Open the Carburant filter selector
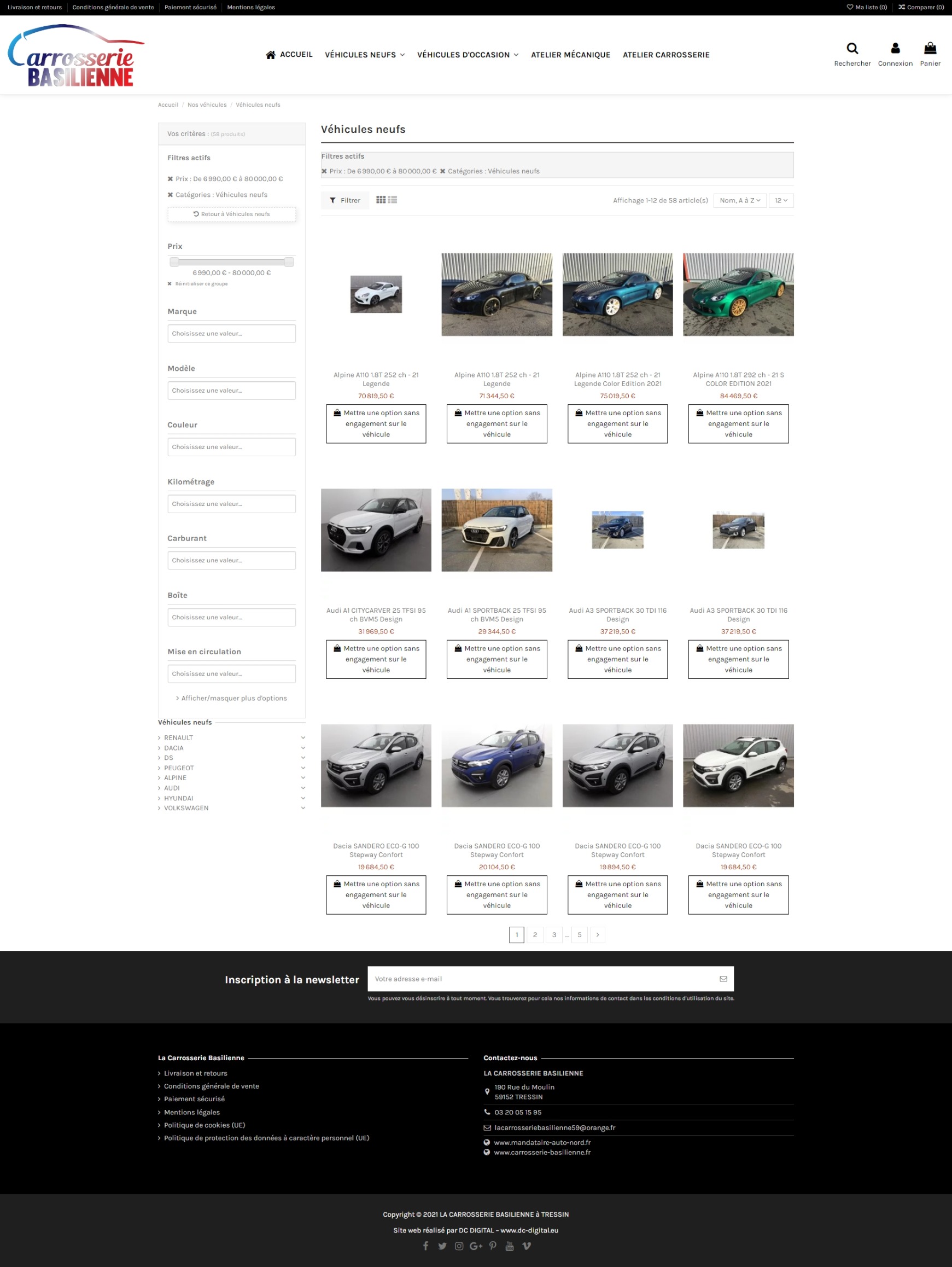The image size is (952, 1267). [231, 561]
